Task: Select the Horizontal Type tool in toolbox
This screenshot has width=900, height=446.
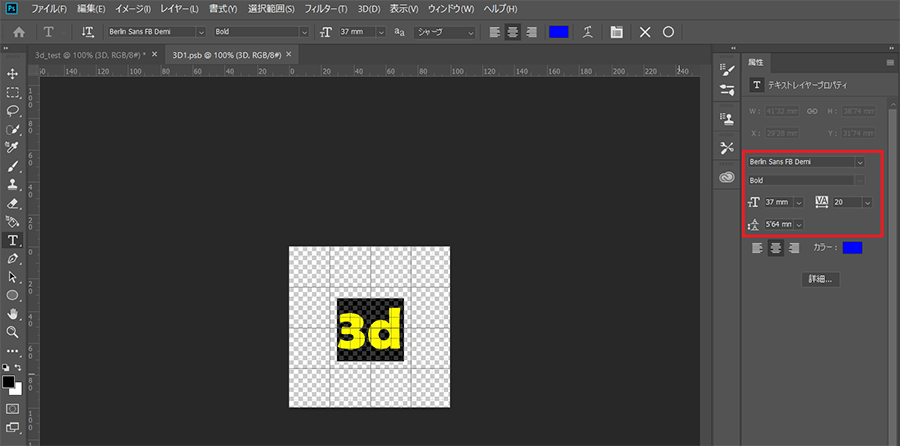Action: pyautogui.click(x=13, y=240)
